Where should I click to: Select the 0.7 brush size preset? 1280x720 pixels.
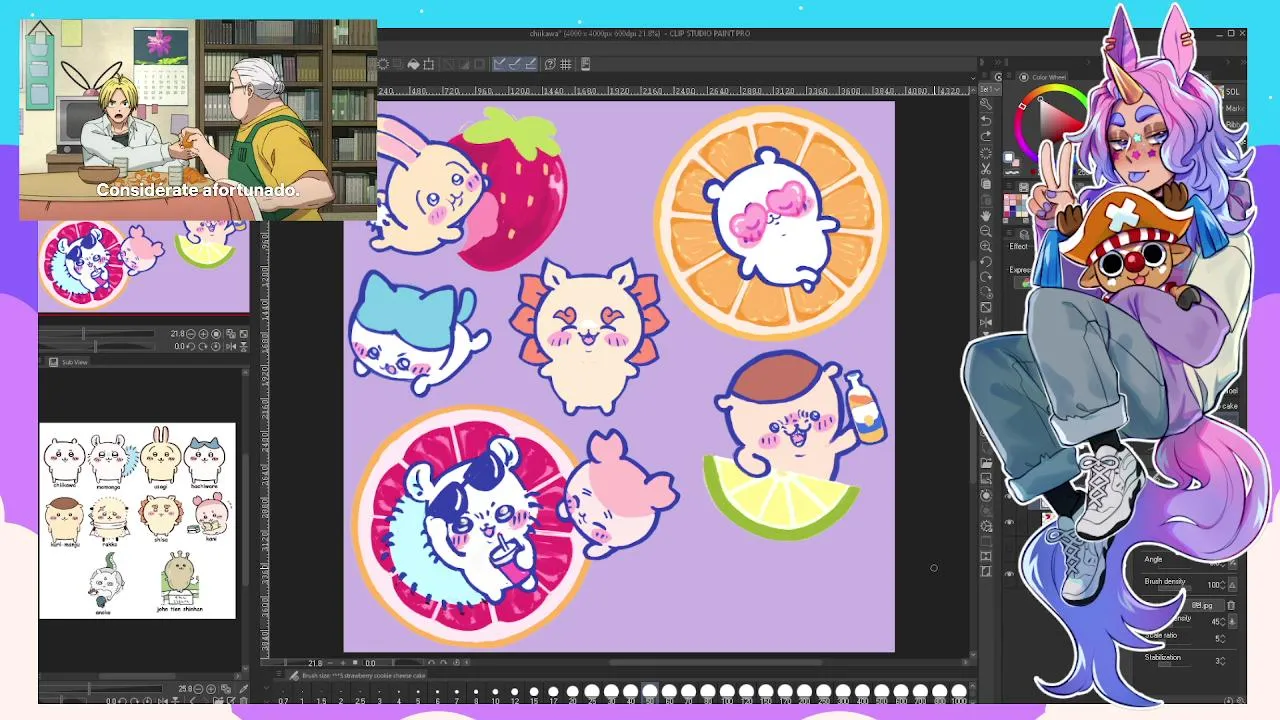tap(283, 694)
